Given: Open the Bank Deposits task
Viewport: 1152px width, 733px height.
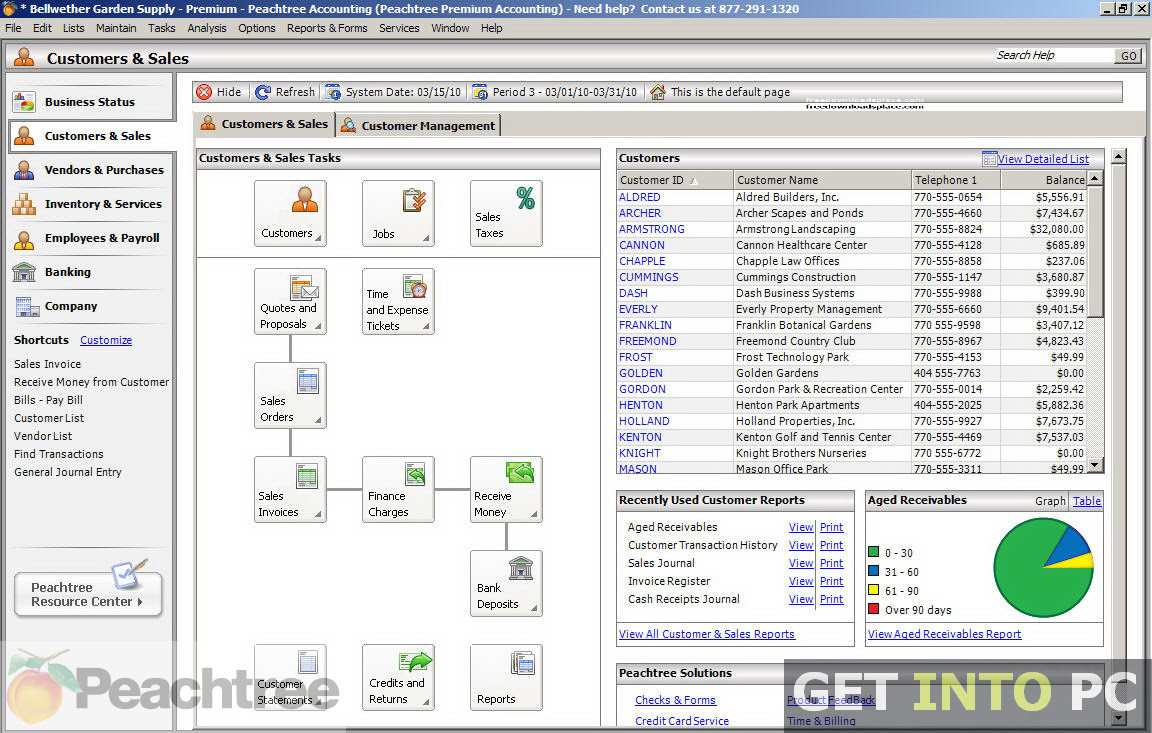Looking at the screenshot, I should (x=506, y=583).
